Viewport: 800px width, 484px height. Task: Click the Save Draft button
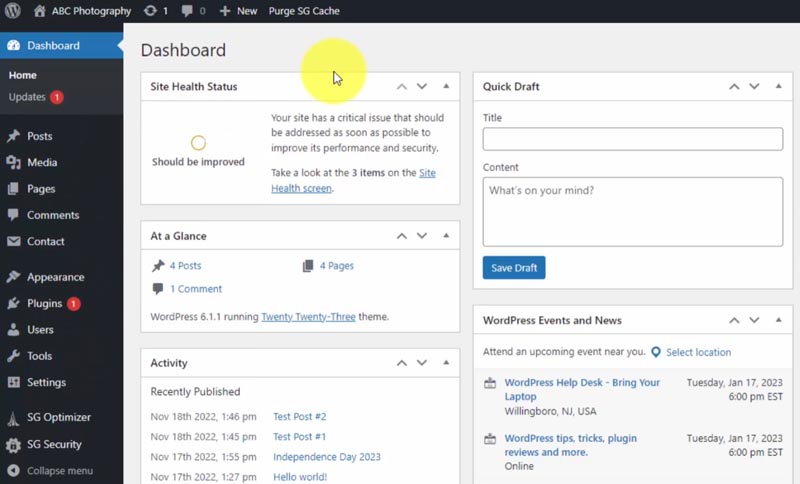tap(514, 268)
